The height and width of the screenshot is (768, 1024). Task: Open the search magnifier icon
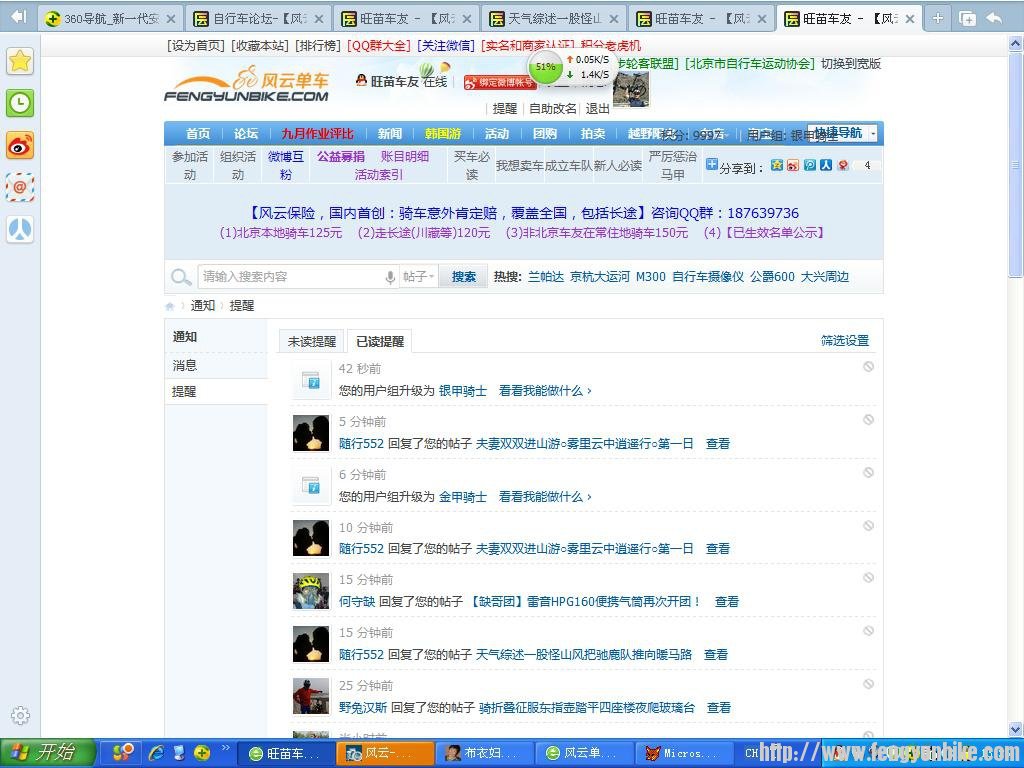click(x=181, y=277)
